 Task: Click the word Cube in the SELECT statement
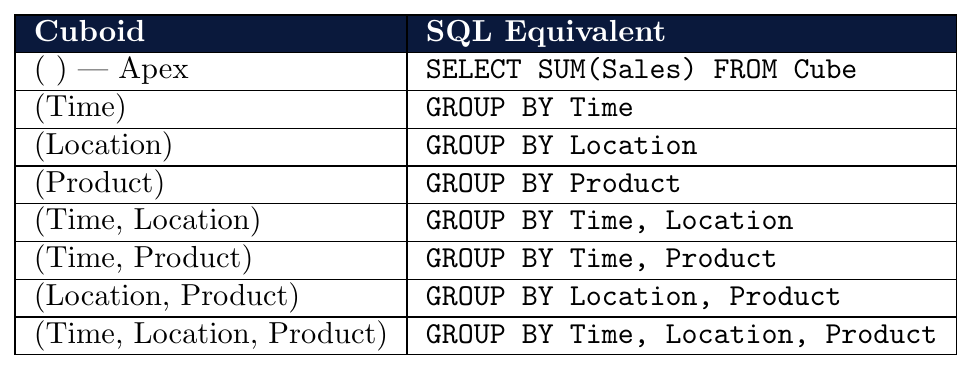tap(825, 70)
